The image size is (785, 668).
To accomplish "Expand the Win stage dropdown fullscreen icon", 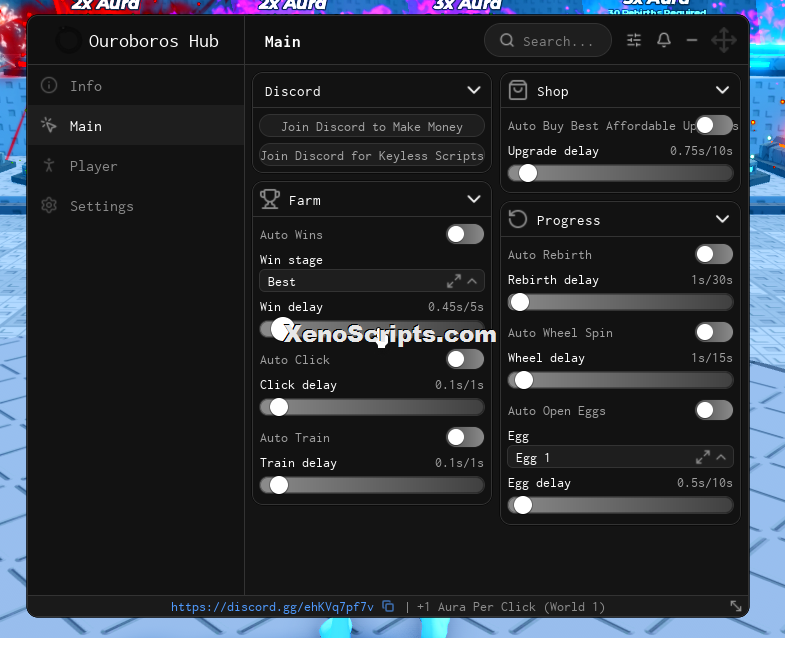I will (x=454, y=281).
